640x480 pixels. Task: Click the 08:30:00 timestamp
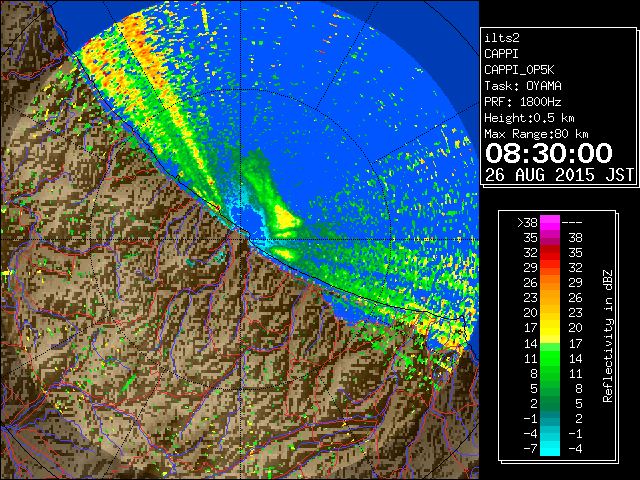tap(549, 153)
